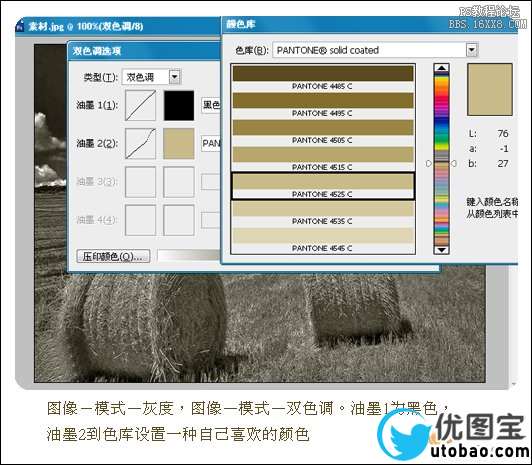This screenshot has height=465, width=532.
Task: Click the gradient preview bar beside 压印颜色
Action: 189,256
